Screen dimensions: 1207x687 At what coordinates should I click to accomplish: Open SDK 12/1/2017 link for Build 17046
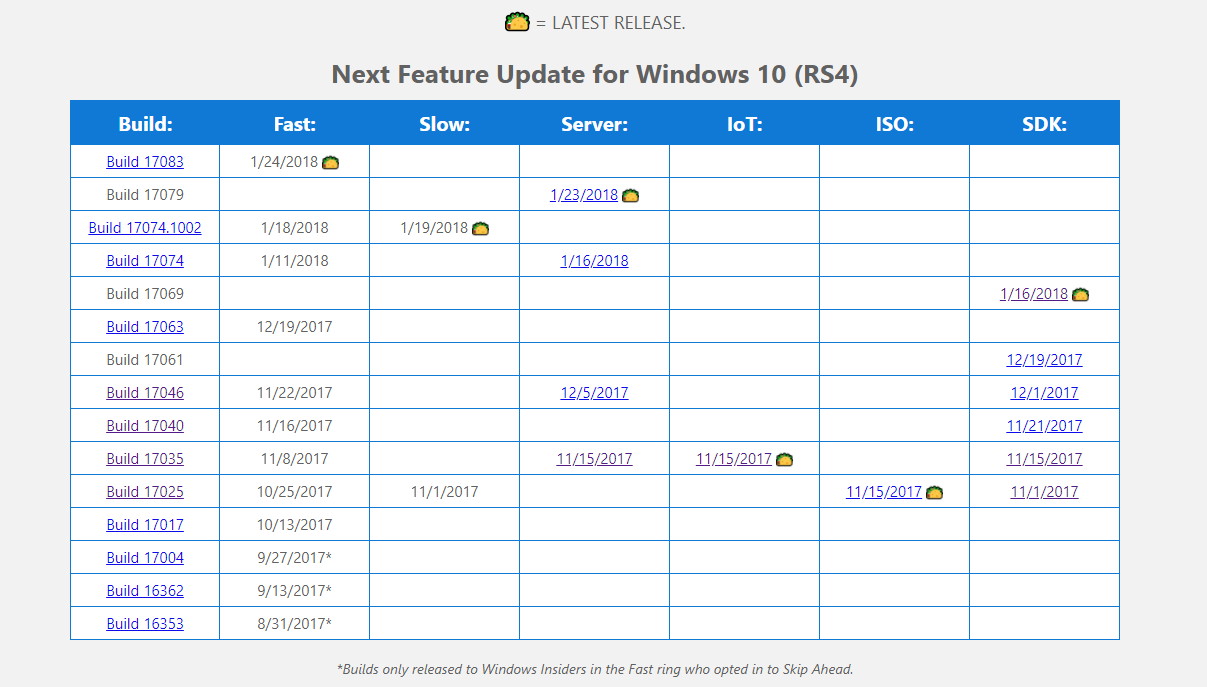(x=1044, y=393)
